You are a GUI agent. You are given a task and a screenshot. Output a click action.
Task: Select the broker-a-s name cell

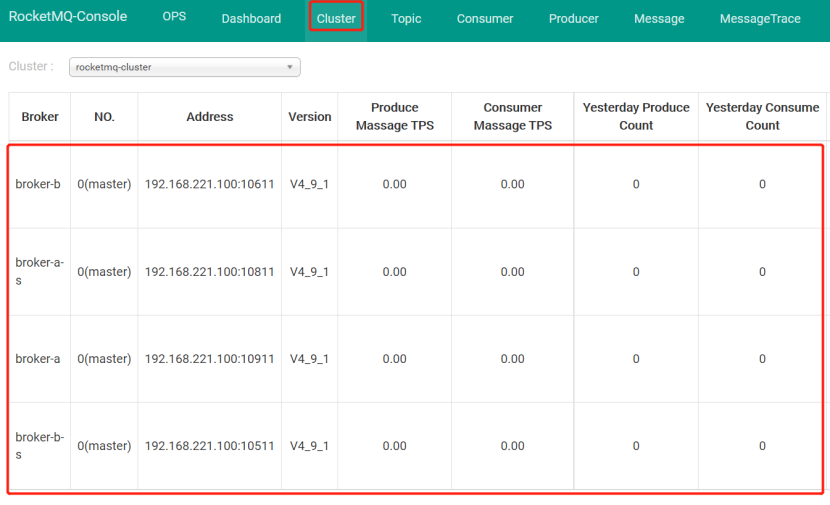pos(40,271)
